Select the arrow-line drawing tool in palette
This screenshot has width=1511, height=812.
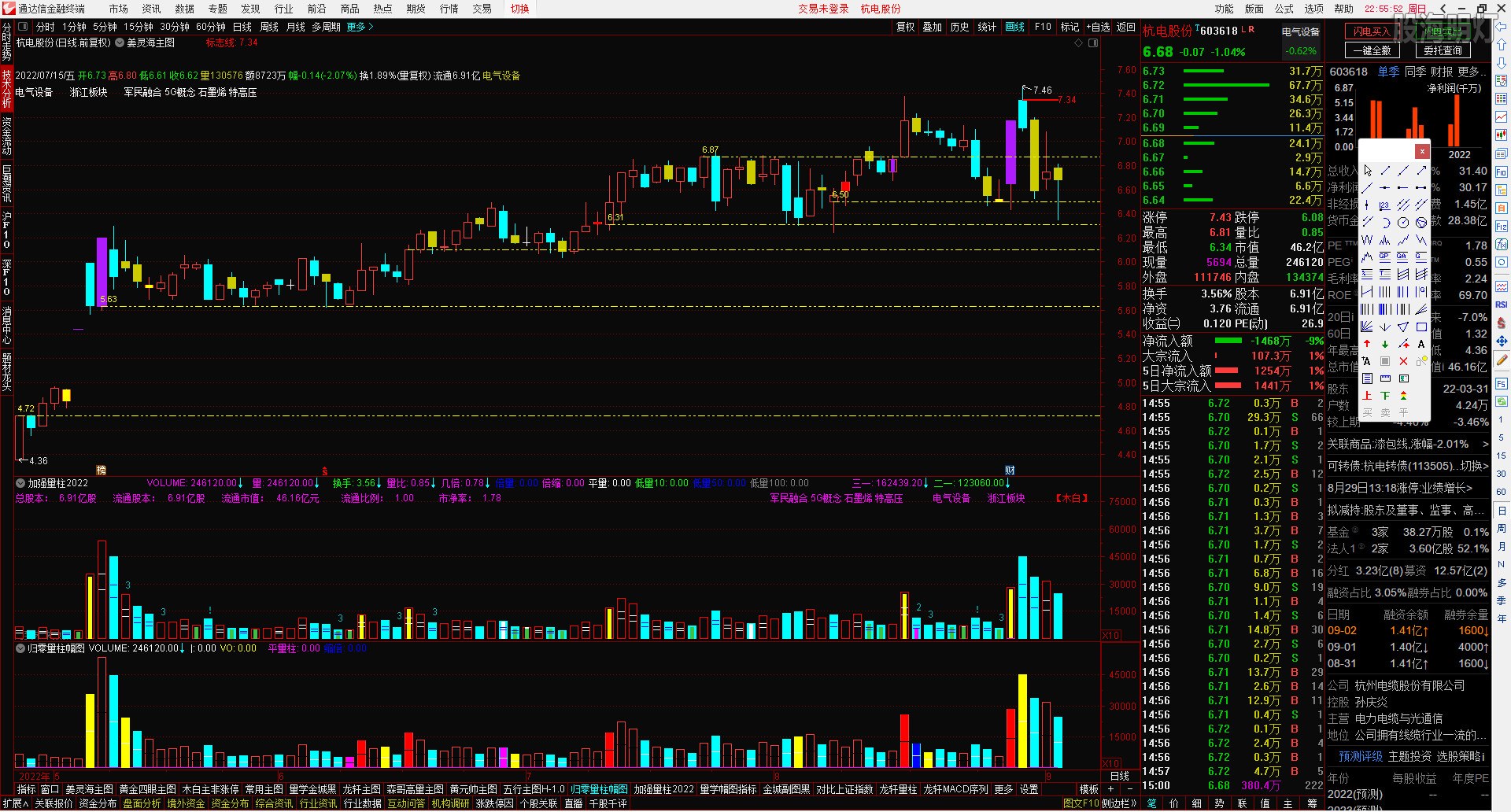(x=1421, y=171)
